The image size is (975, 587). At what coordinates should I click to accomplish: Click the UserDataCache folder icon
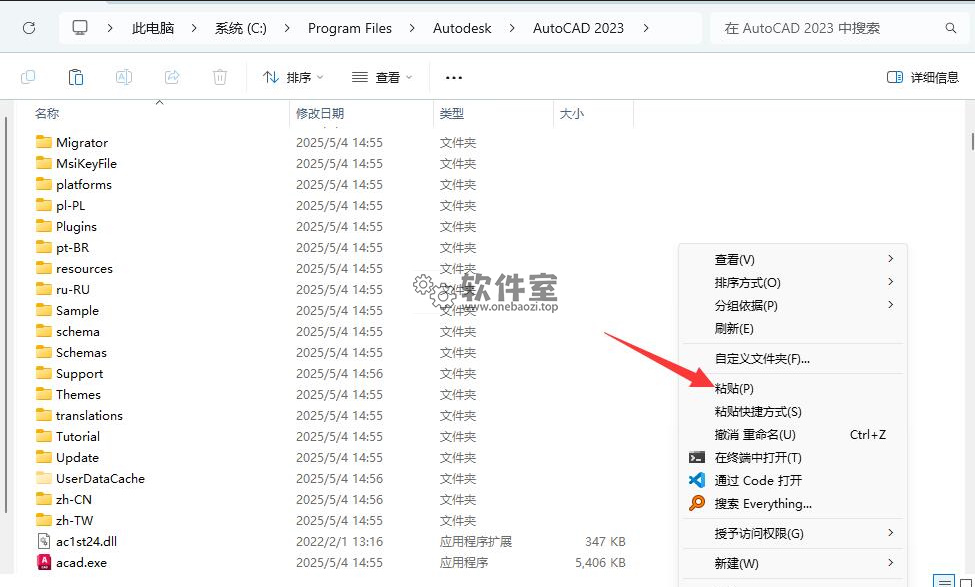click(44, 478)
